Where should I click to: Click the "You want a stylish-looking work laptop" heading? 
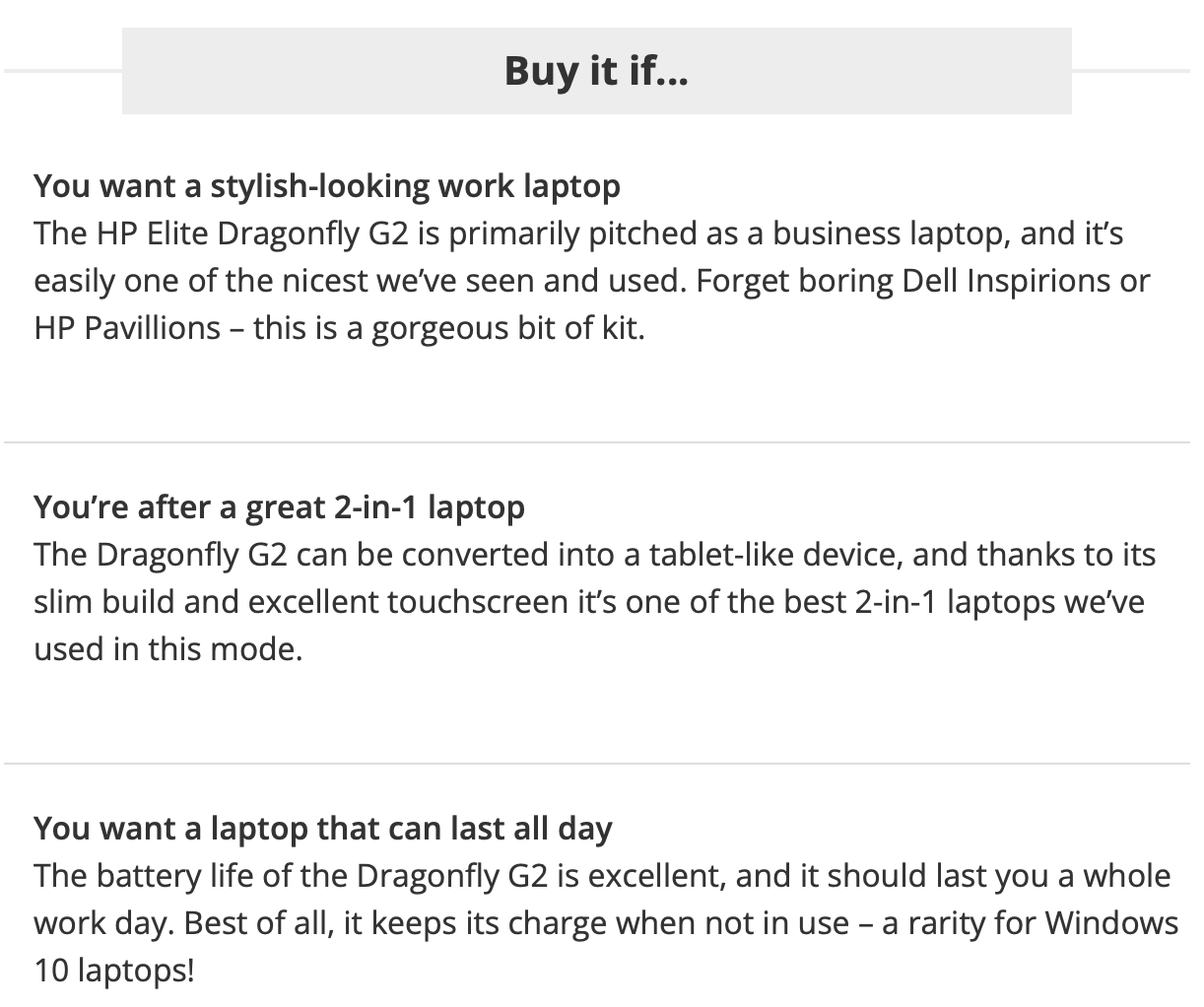coord(327,185)
